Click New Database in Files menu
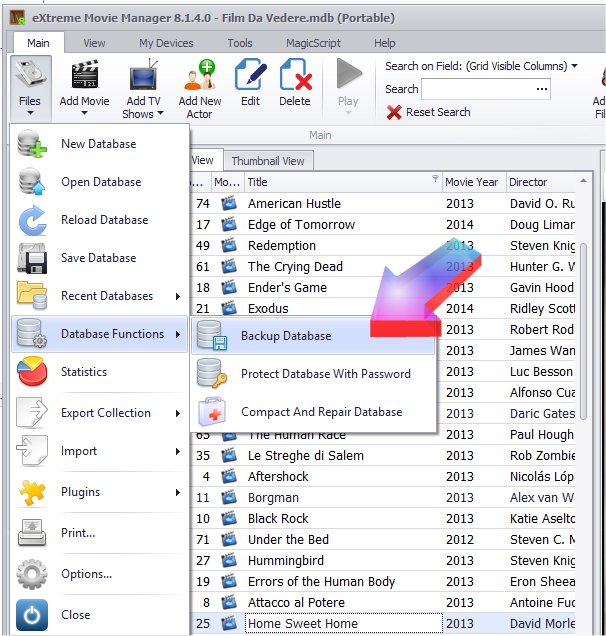Viewport: 606px width, 636px height. 98,144
